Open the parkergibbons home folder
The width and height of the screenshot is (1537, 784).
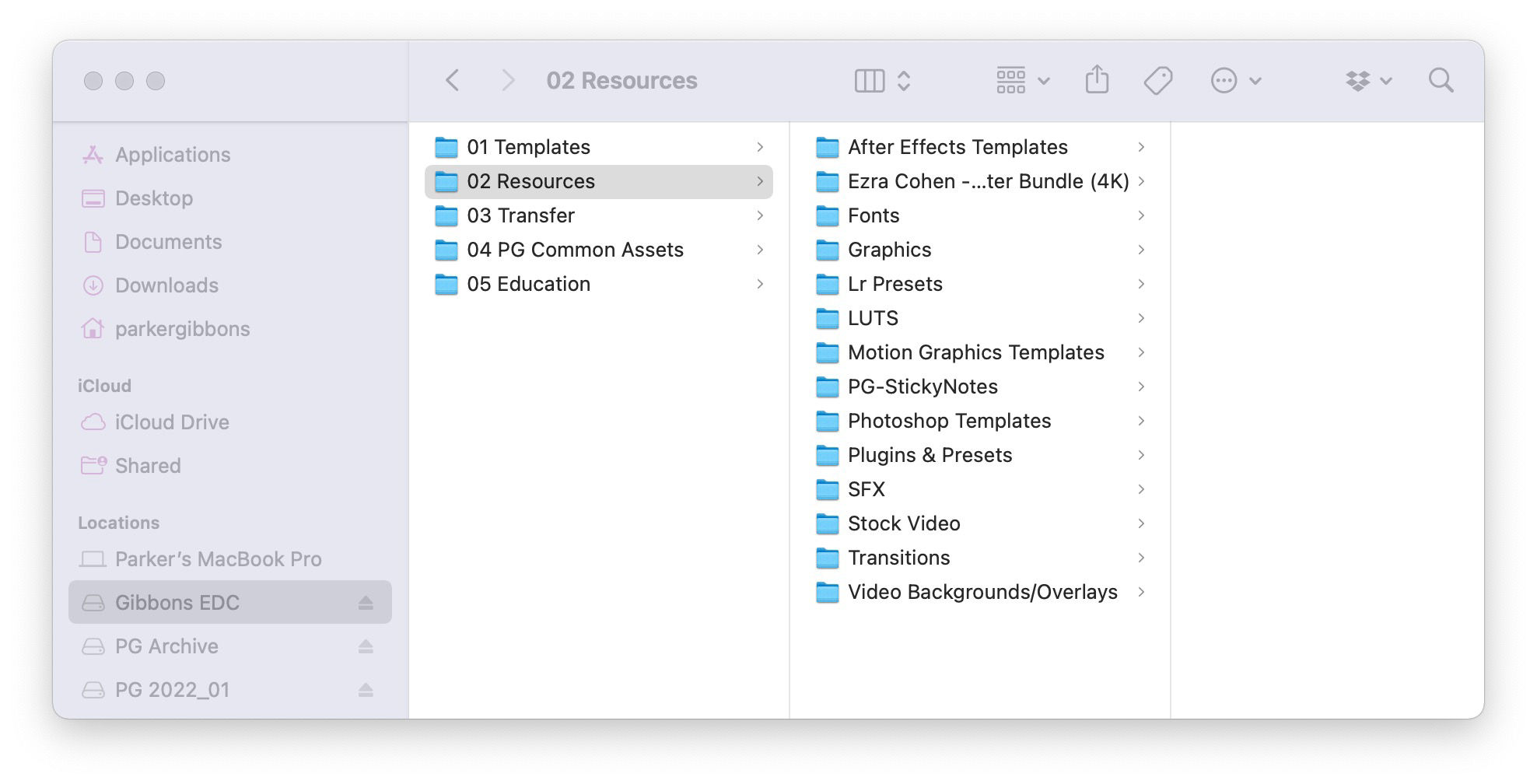(x=229, y=329)
